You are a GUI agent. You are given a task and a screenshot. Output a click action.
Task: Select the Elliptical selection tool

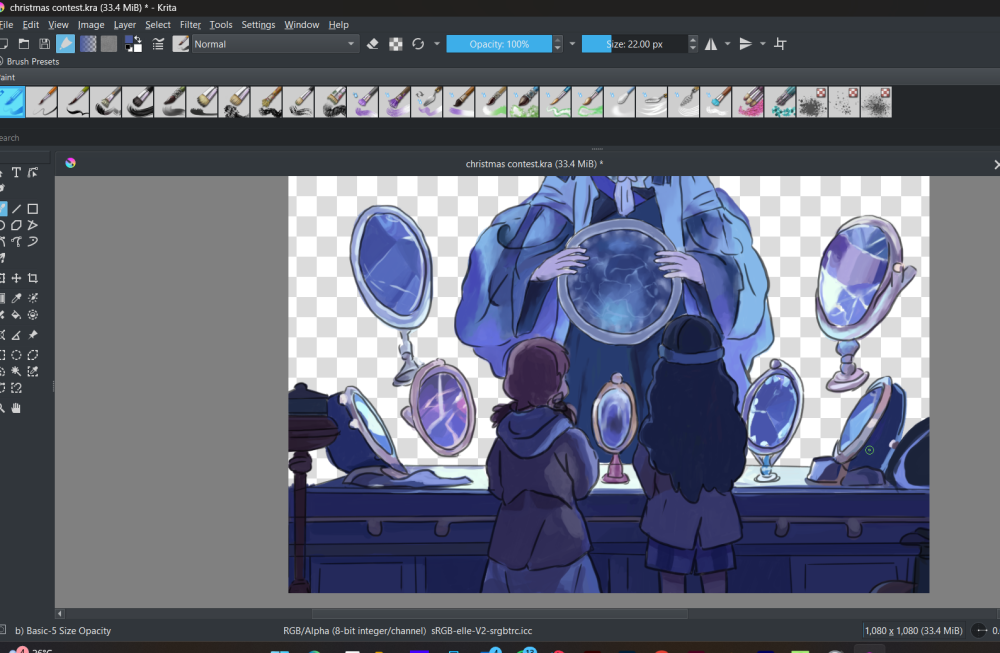tap(16, 355)
